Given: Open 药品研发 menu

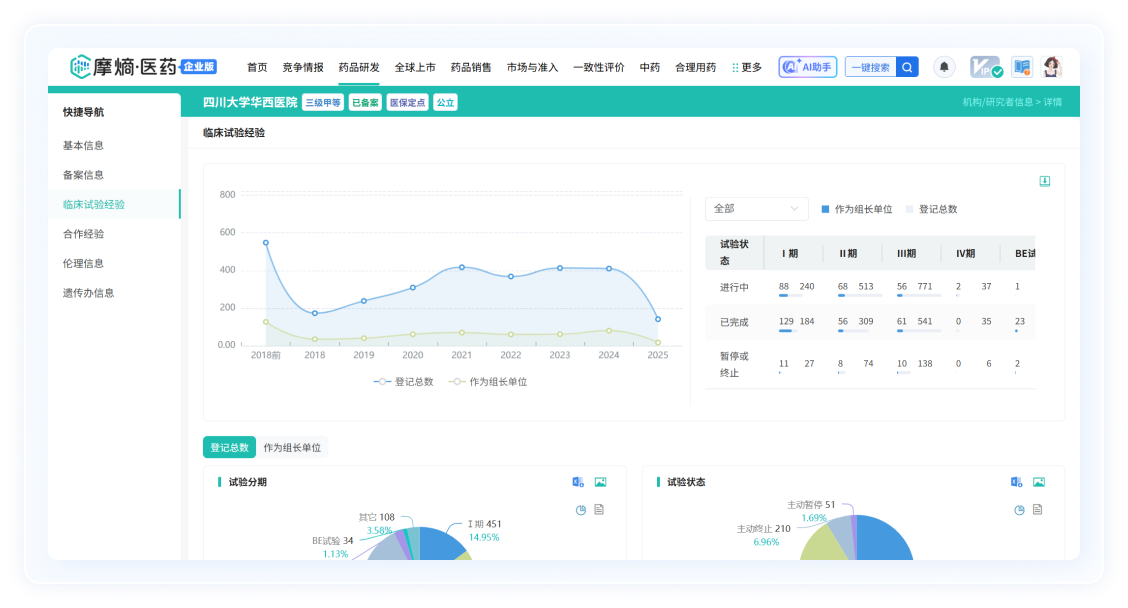Looking at the screenshot, I should [x=358, y=67].
